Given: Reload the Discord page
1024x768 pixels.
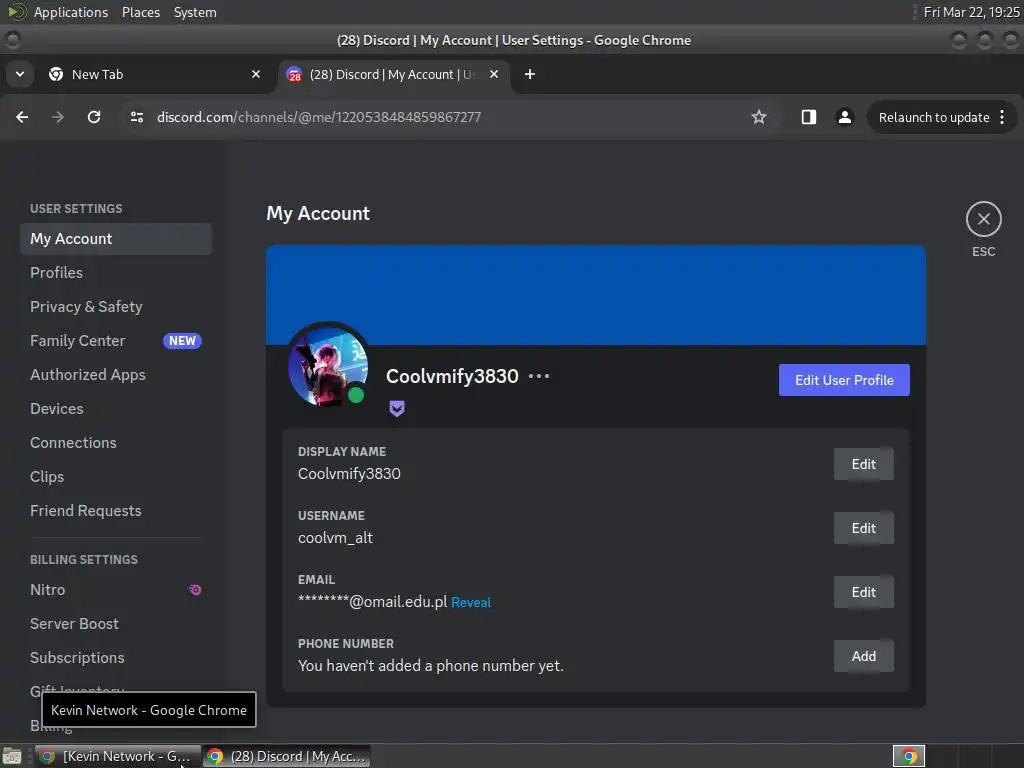Looking at the screenshot, I should [94, 117].
